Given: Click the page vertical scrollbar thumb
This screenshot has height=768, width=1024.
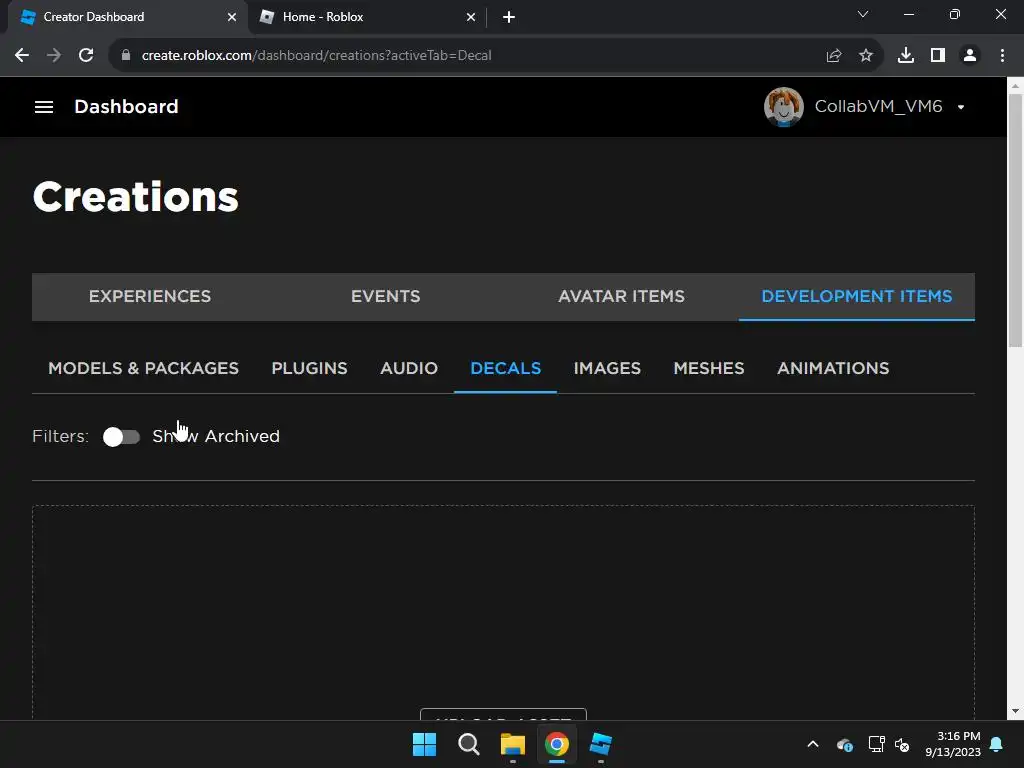Looking at the screenshot, I should point(1015,221).
